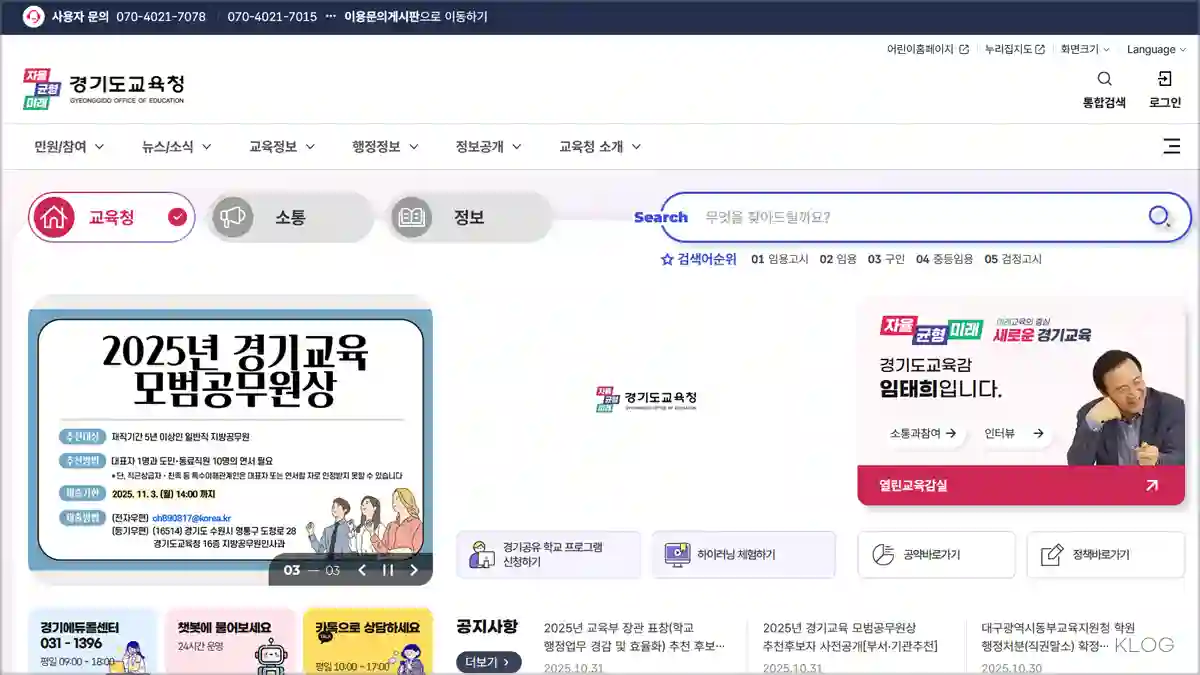Click inside the search input field
The width and height of the screenshot is (1200, 675).
click(x=880, y=216)
